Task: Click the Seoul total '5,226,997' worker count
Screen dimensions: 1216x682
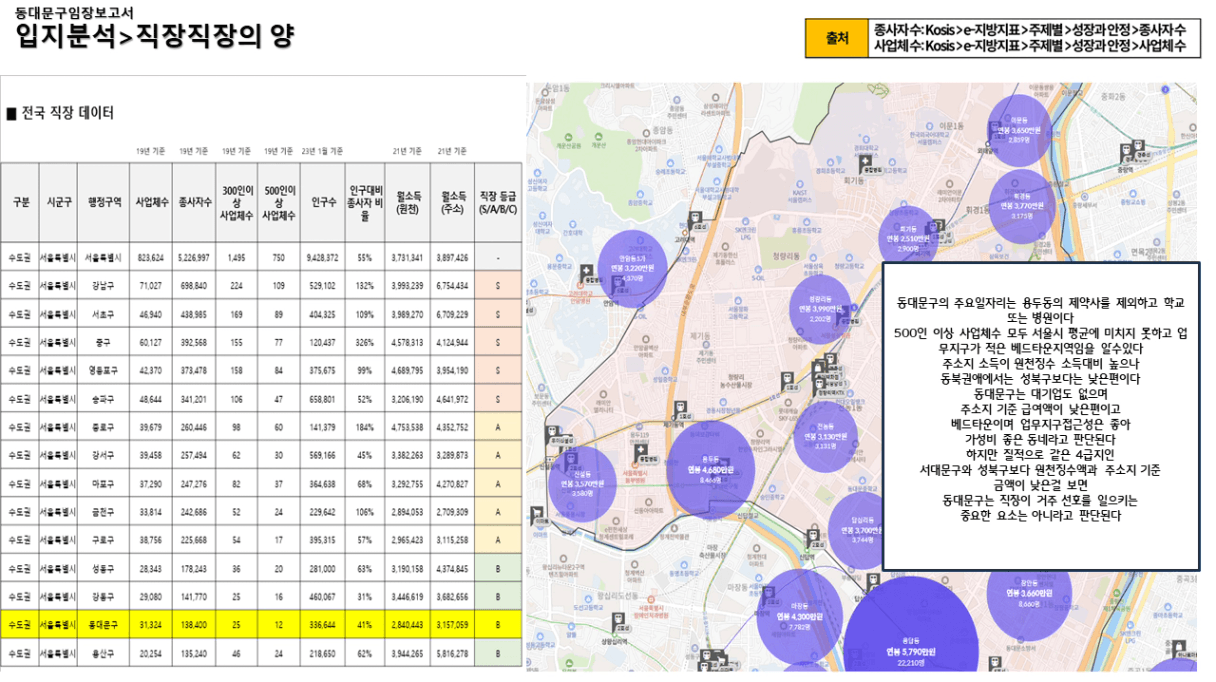Action: coord(192,258)
